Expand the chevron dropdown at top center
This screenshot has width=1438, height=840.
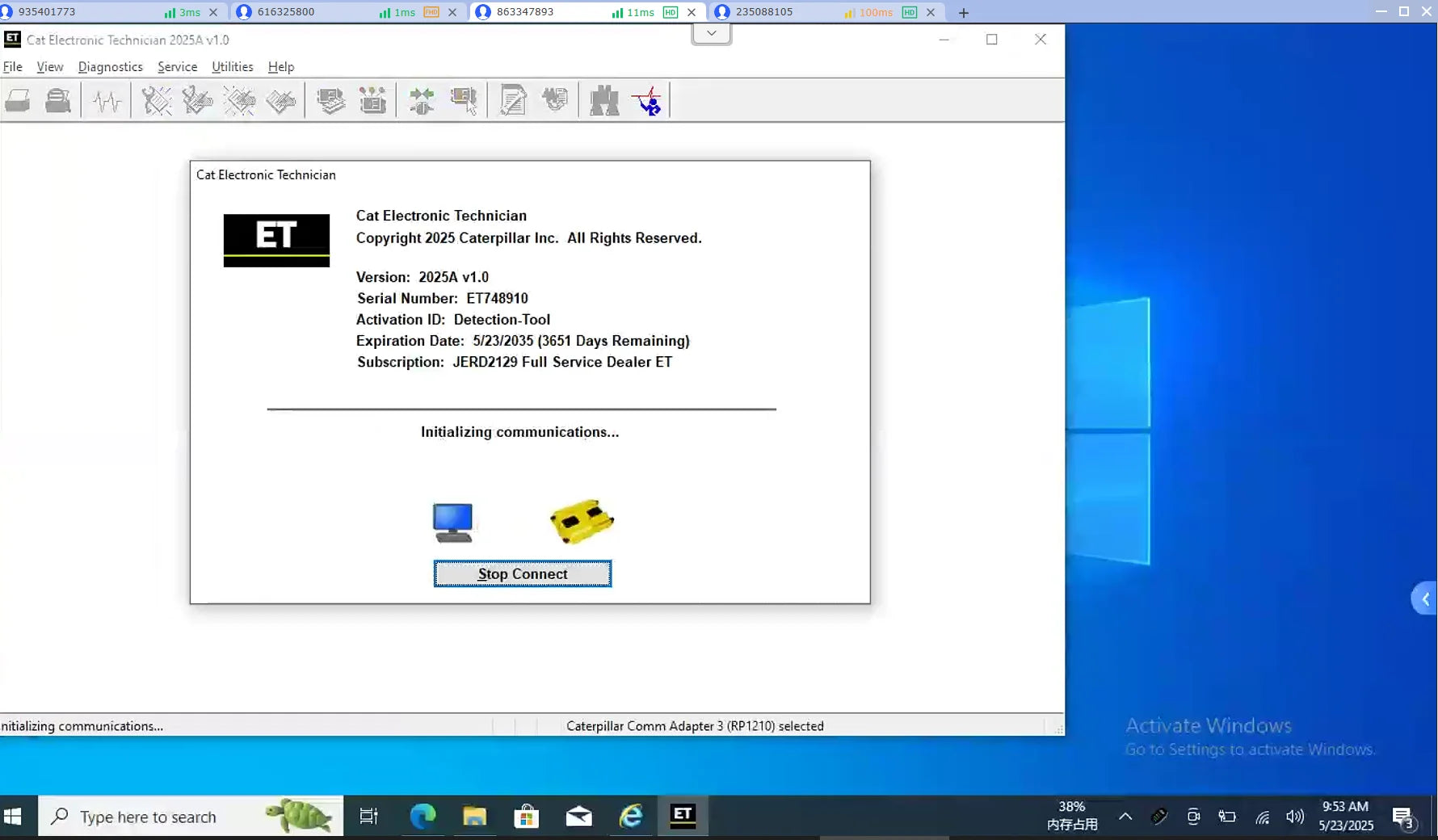712,34
